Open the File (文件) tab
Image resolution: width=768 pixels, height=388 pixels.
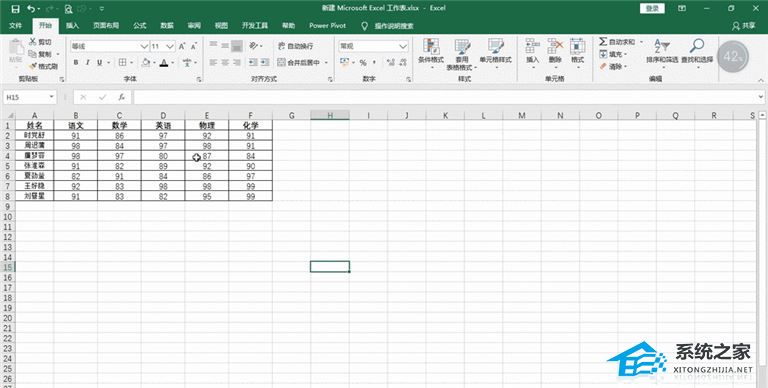point(16,25)
